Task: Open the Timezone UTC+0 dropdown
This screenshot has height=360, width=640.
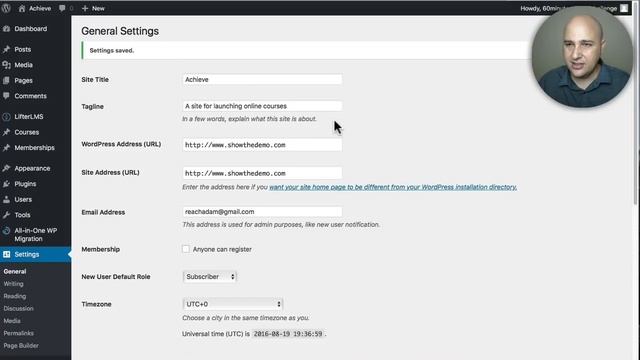Action: (x=233, y=304)
